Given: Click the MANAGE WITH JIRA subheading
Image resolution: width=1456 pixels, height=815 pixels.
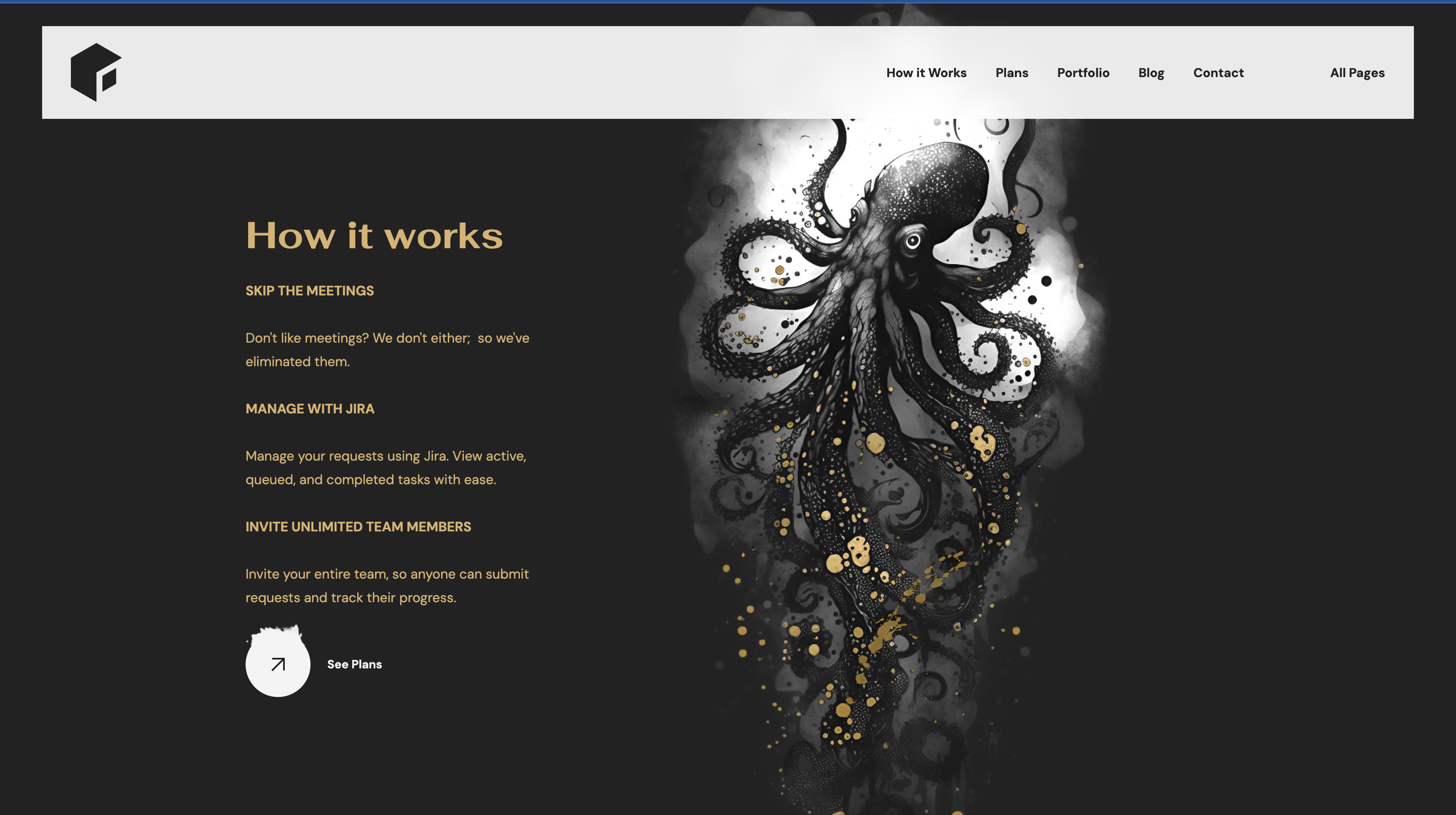Looking at the screenshot, I should coord(309,409).
